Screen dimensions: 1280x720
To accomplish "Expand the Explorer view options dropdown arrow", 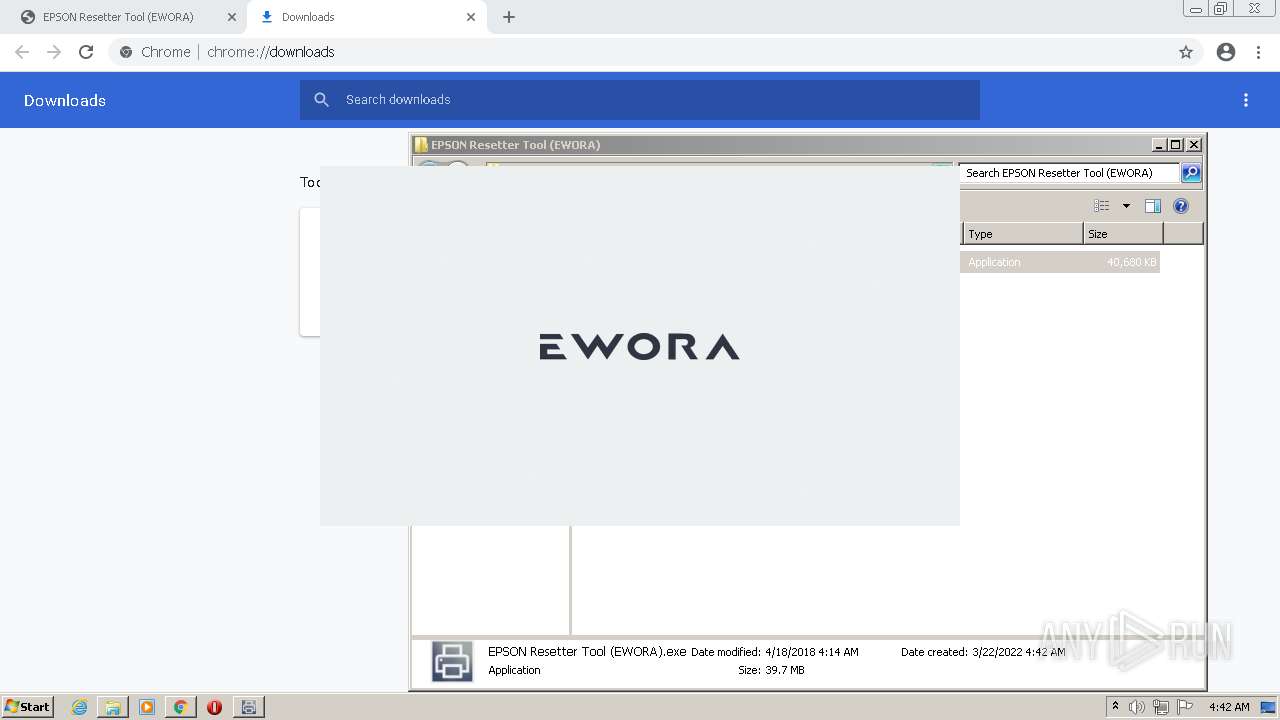I will click(x=1126, y=206).
